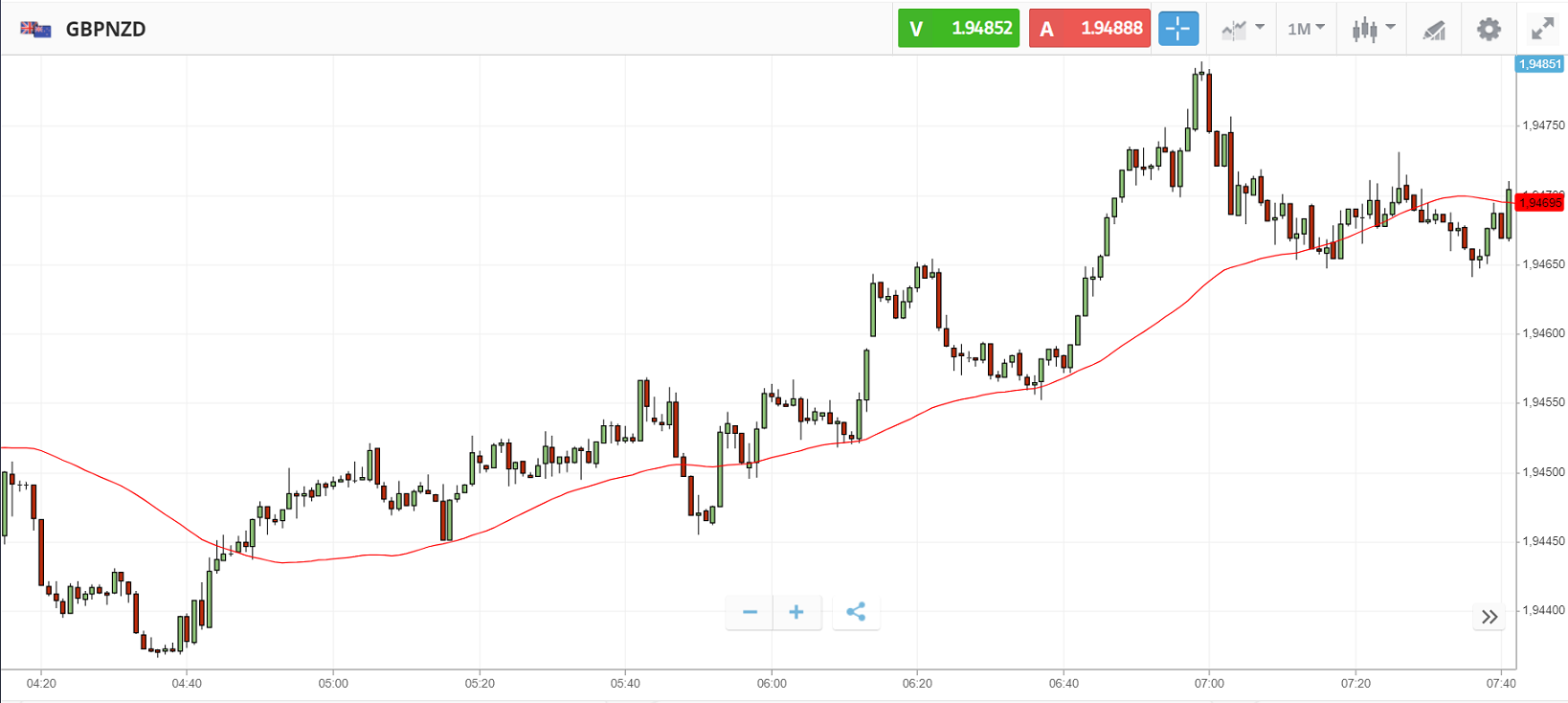
Task: Click the GBPNZD symbol name
Action: click(x=106, y=30)
